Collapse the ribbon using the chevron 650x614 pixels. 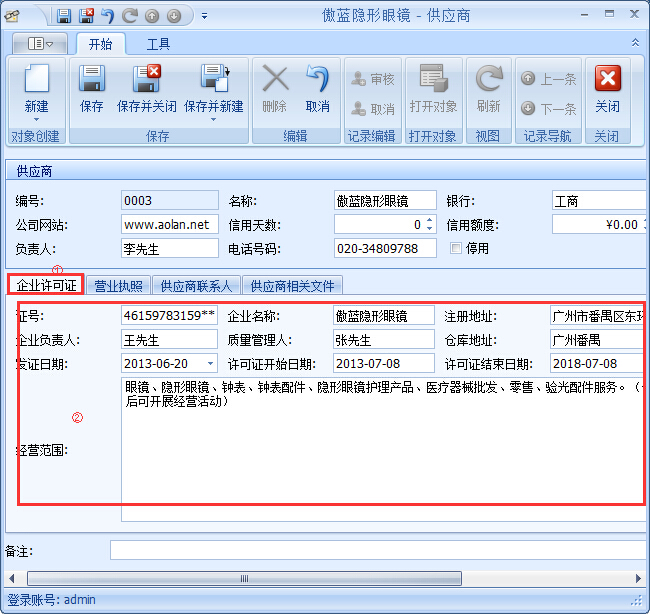coord(635,43)
